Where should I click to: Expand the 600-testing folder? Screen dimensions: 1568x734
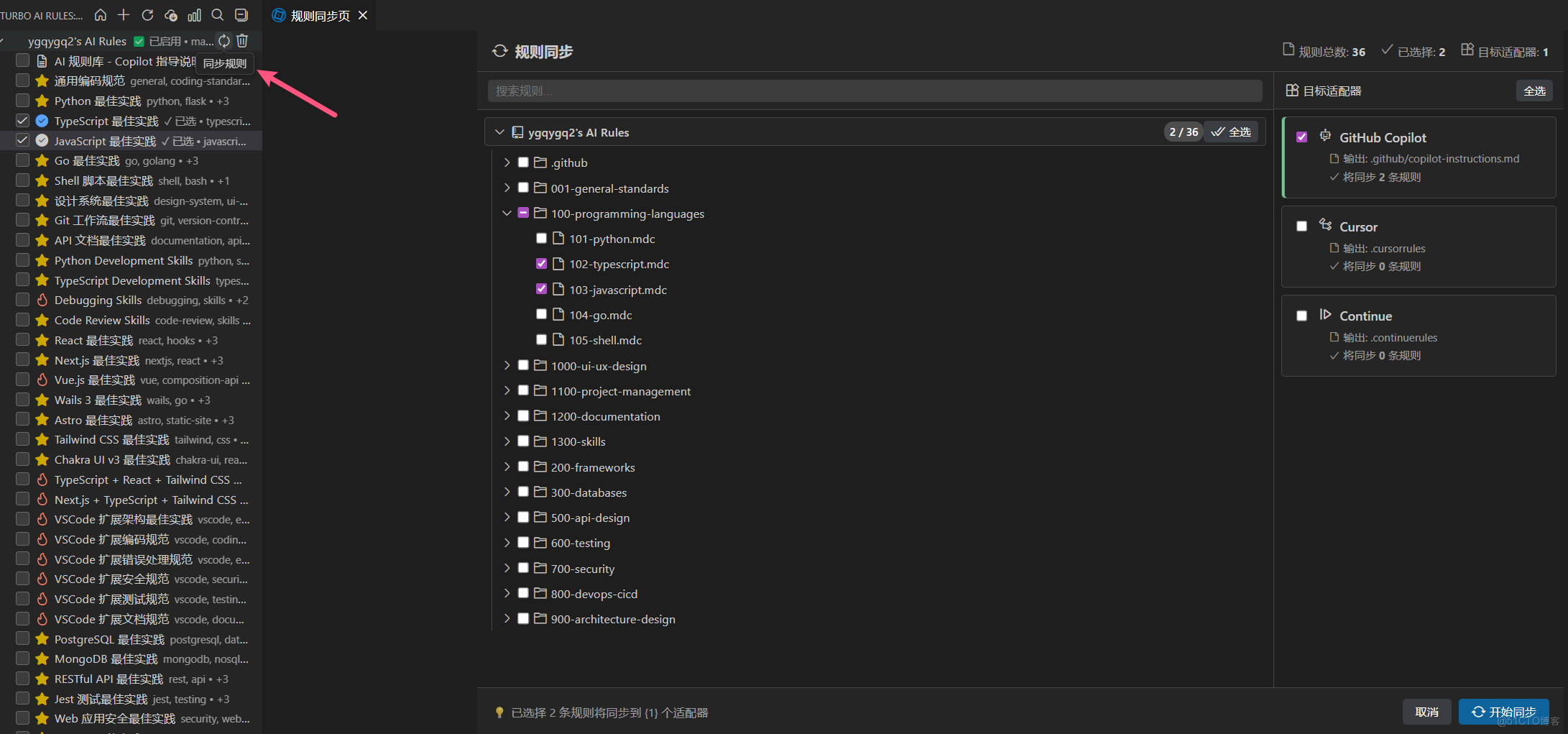coord(507,543)
